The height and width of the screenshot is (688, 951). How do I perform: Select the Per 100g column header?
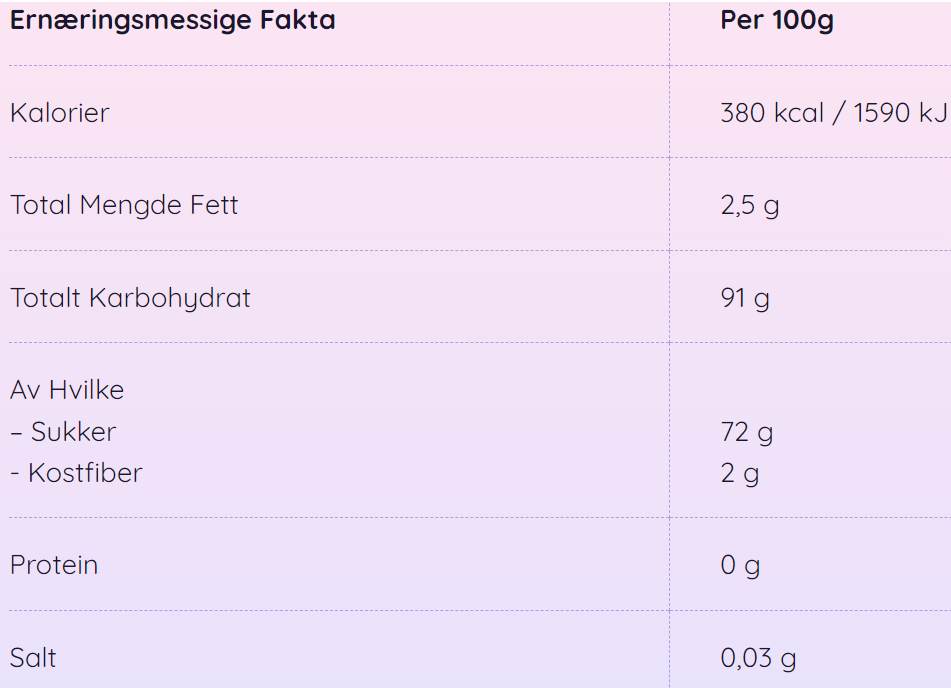[777, 21]
